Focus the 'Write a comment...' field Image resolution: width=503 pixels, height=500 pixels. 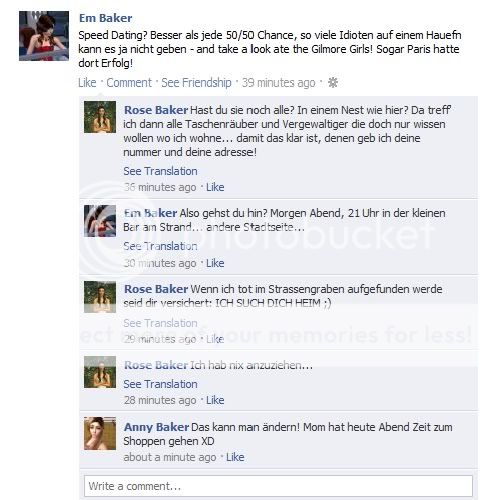278,486
